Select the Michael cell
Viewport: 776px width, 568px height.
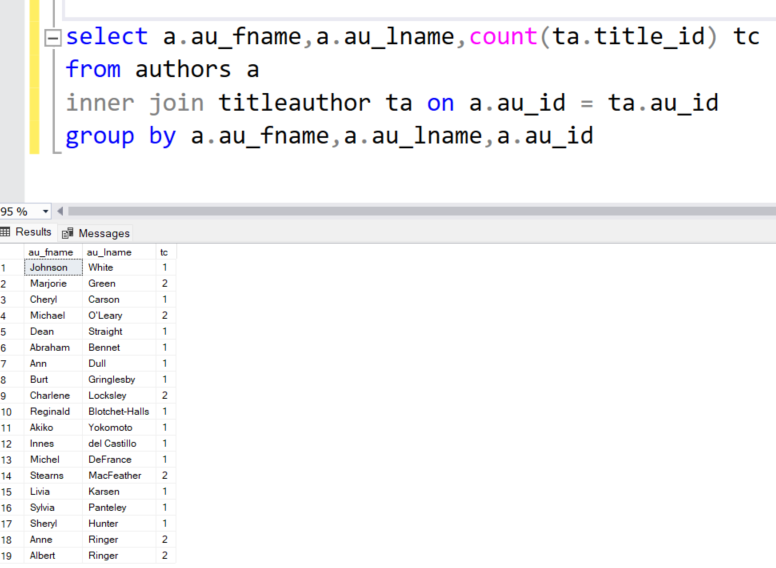[x=53, y=316]
